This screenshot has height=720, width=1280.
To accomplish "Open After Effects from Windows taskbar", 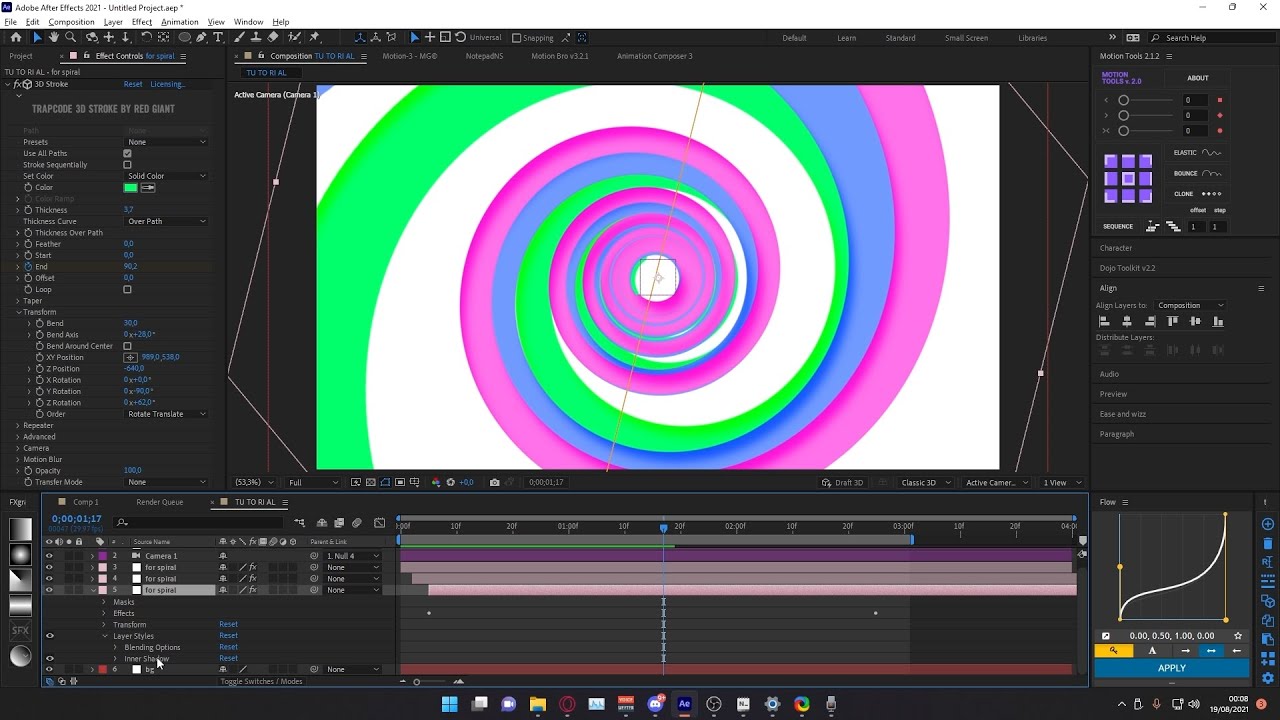I will (x=684, y=704).
